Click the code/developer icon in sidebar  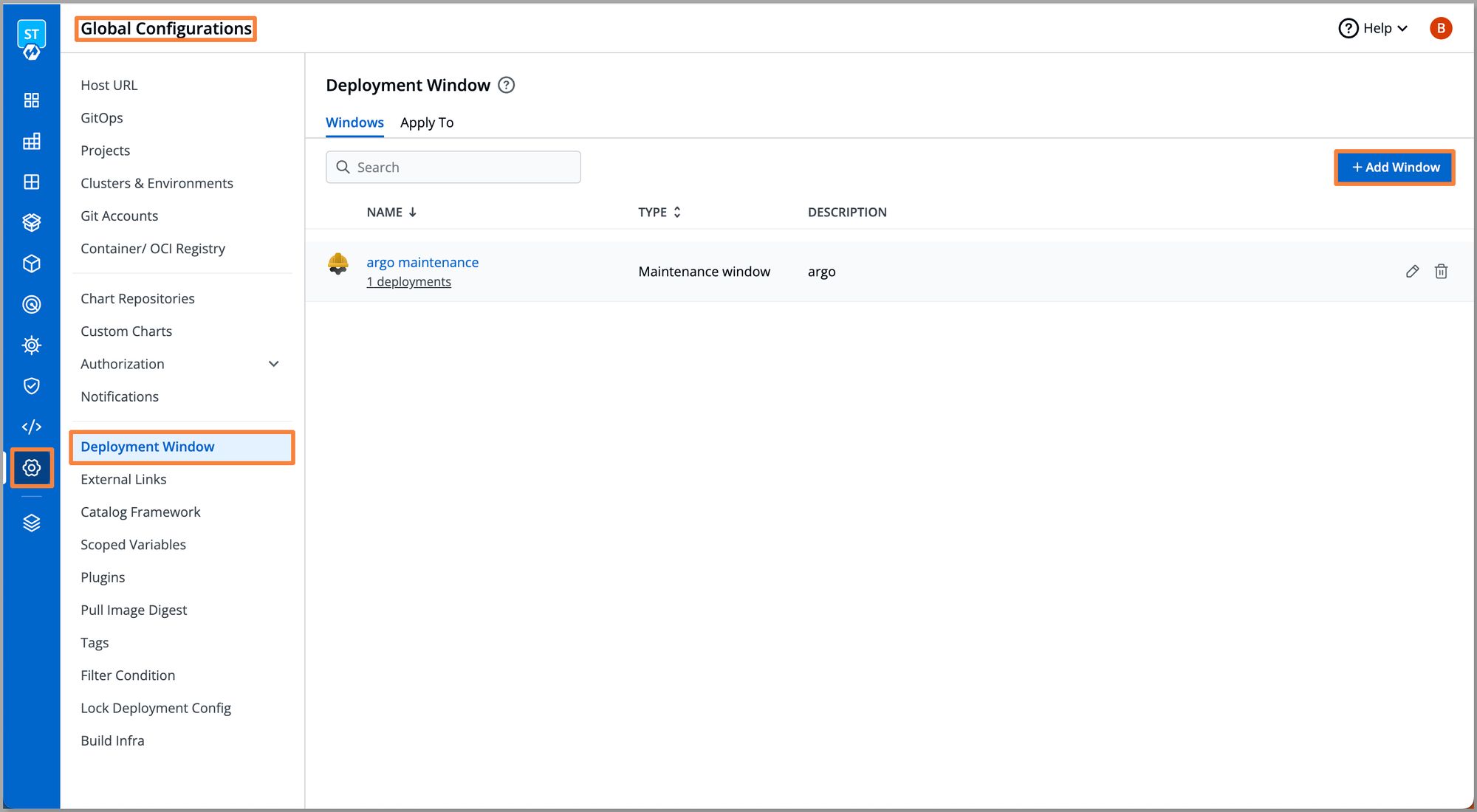(x=30, y=426)
